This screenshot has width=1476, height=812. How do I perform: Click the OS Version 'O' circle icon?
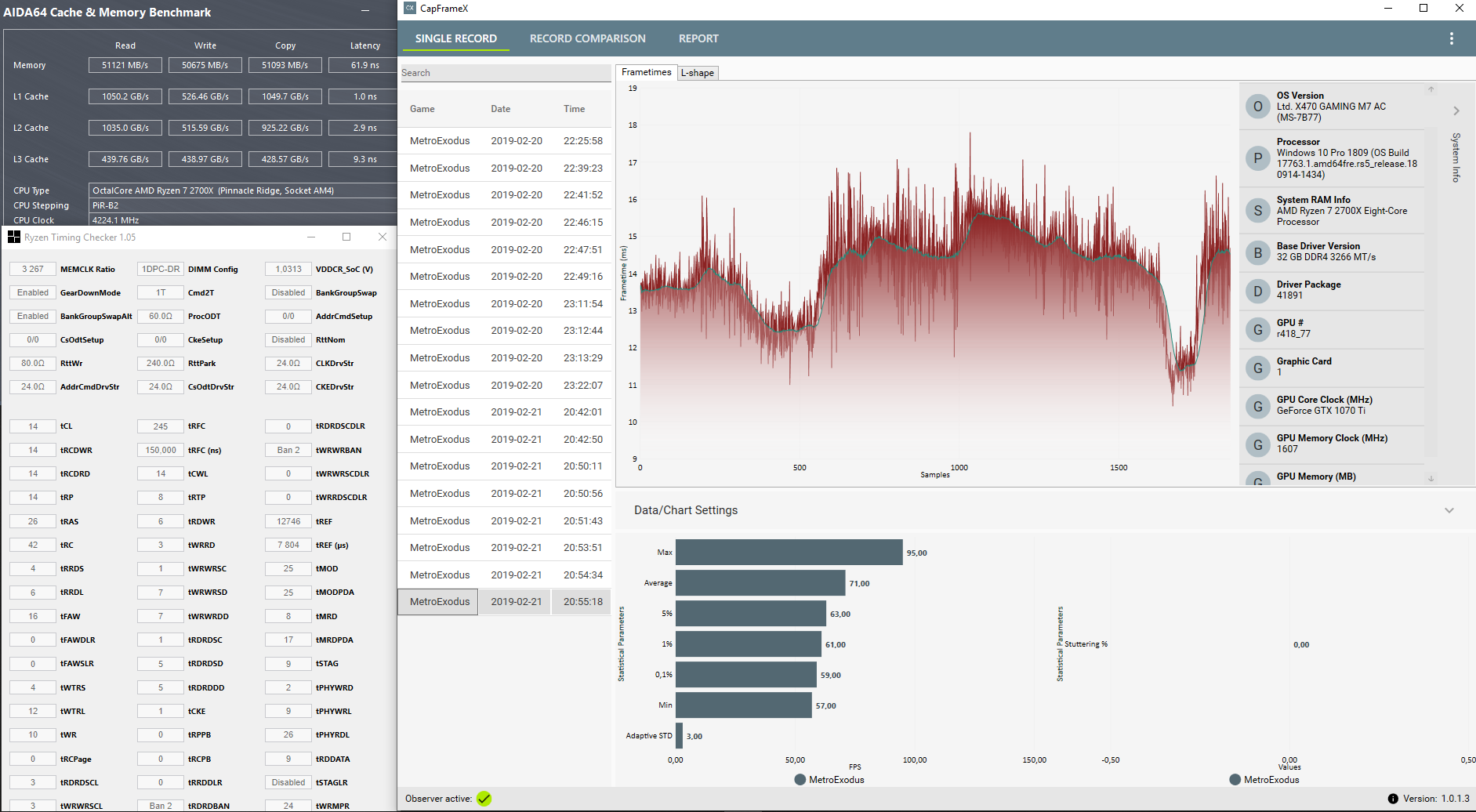[1257, 107]
